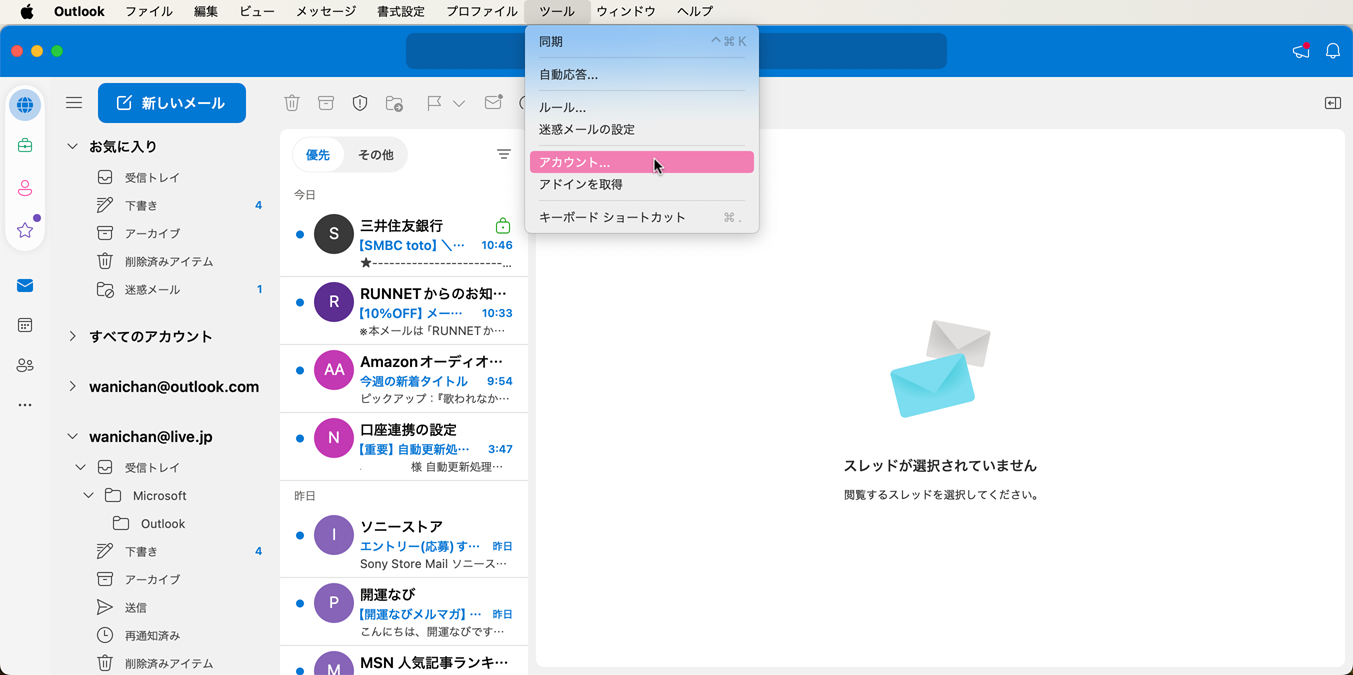This screenshot has width=1353, height=675.
Task: Collapse the お気に入り section
Action: coord(72,146)
